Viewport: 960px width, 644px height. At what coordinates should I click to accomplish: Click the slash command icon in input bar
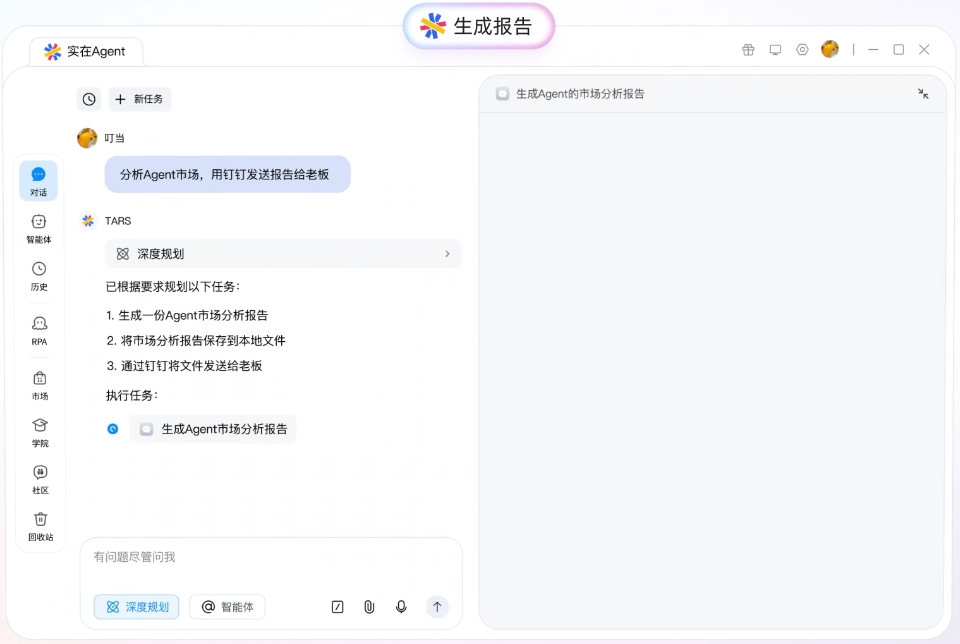point(337,607)
